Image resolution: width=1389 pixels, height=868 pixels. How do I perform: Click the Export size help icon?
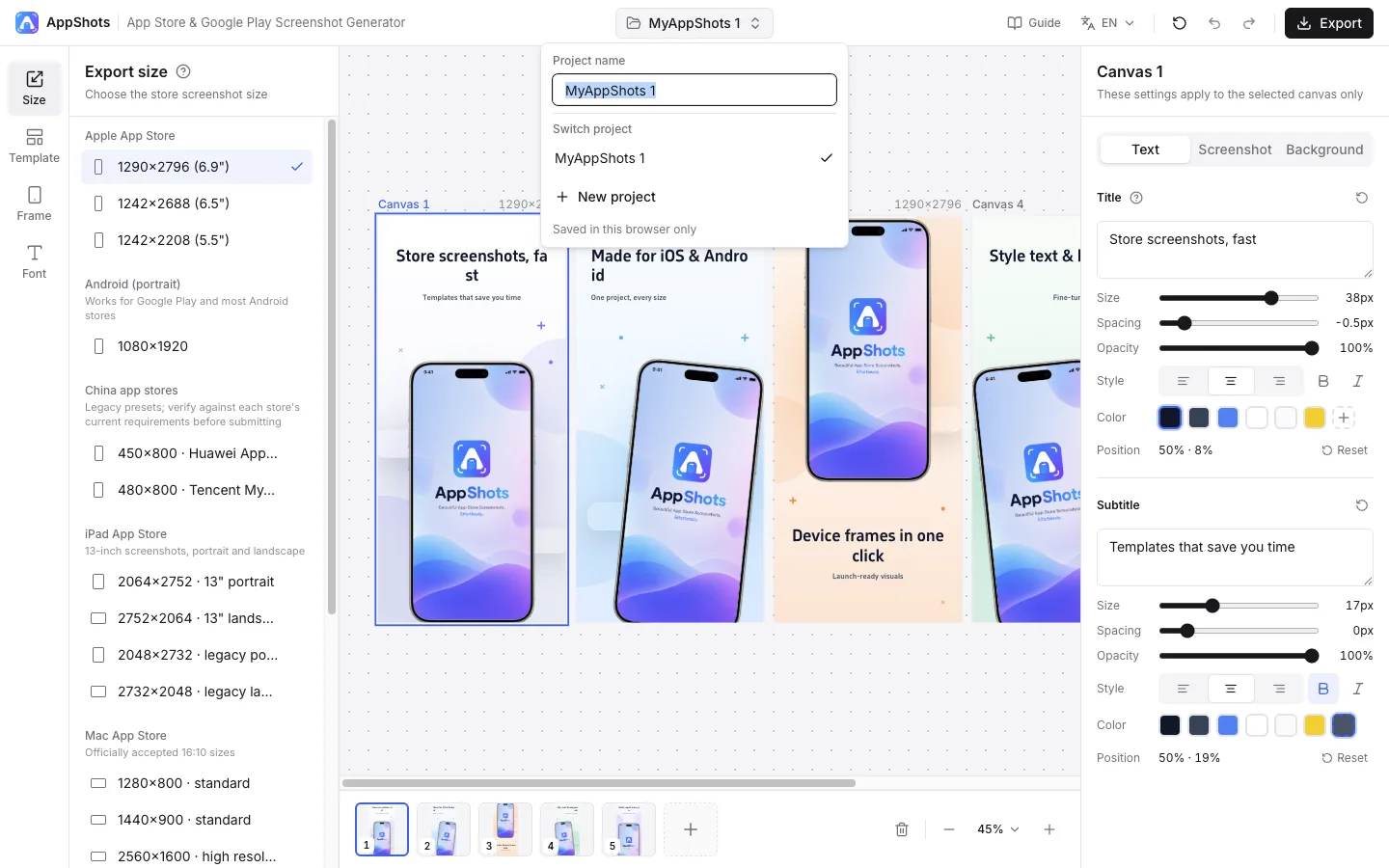point(183,71)
